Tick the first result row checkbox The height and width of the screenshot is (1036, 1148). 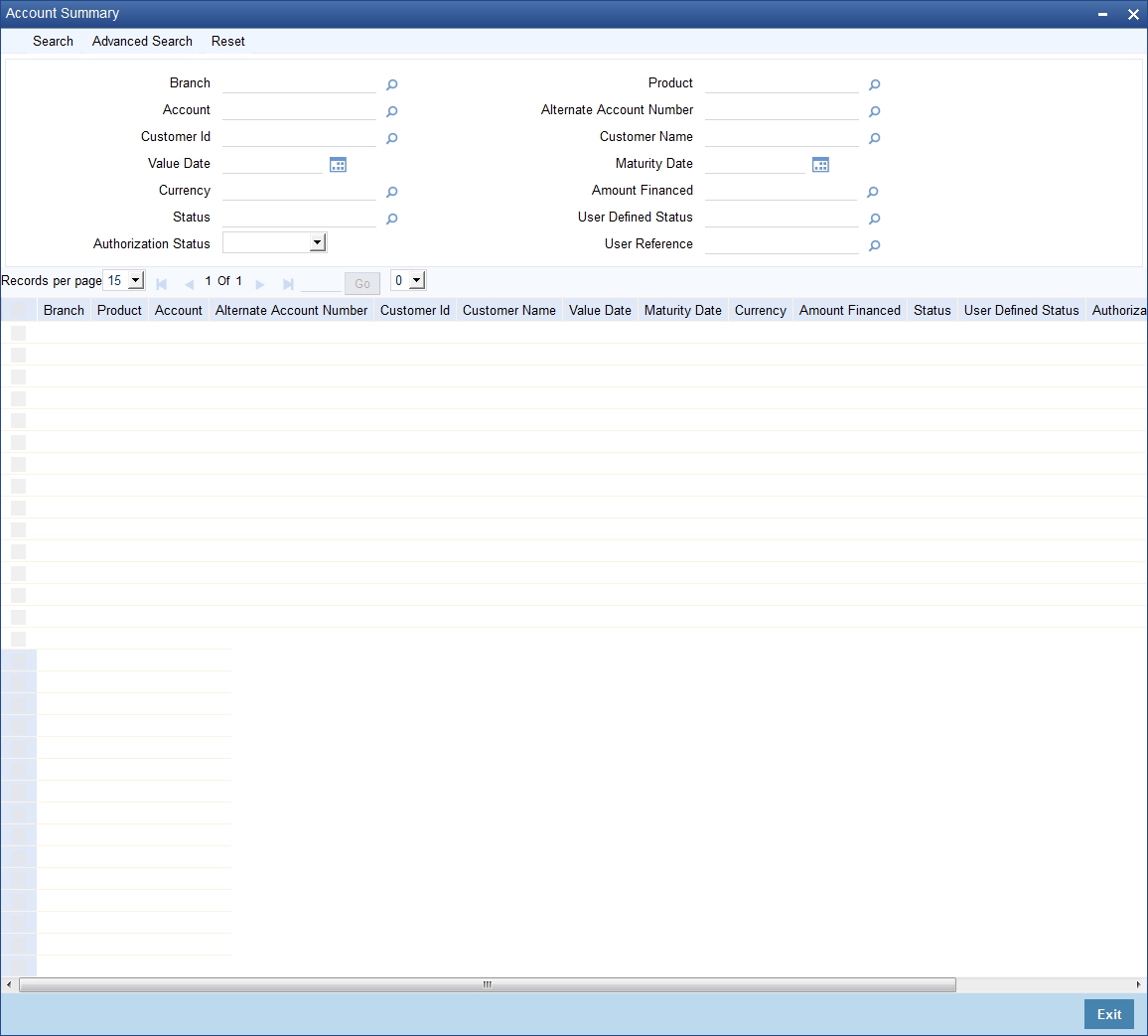coord(18,333)
